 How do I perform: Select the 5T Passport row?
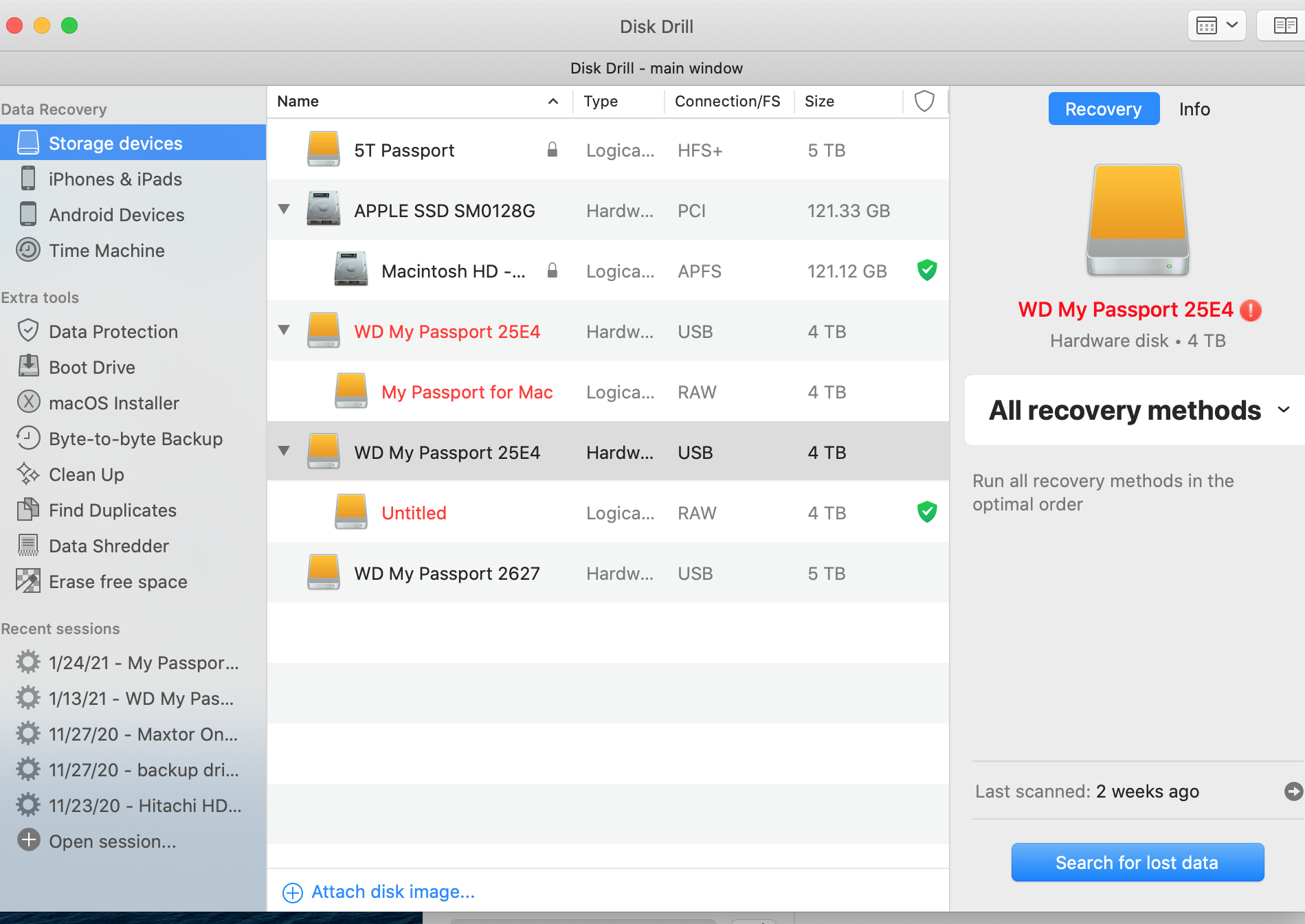click(608, 149)
